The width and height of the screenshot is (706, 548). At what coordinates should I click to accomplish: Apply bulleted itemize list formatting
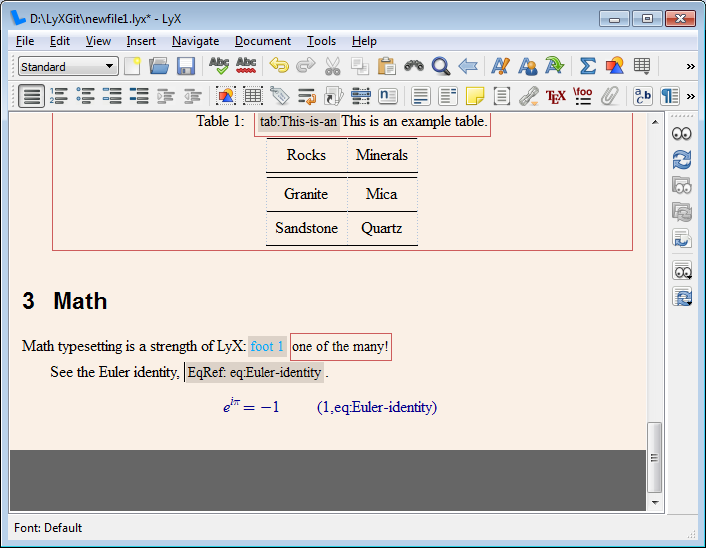pyautogui.click(x=86, y=96)
